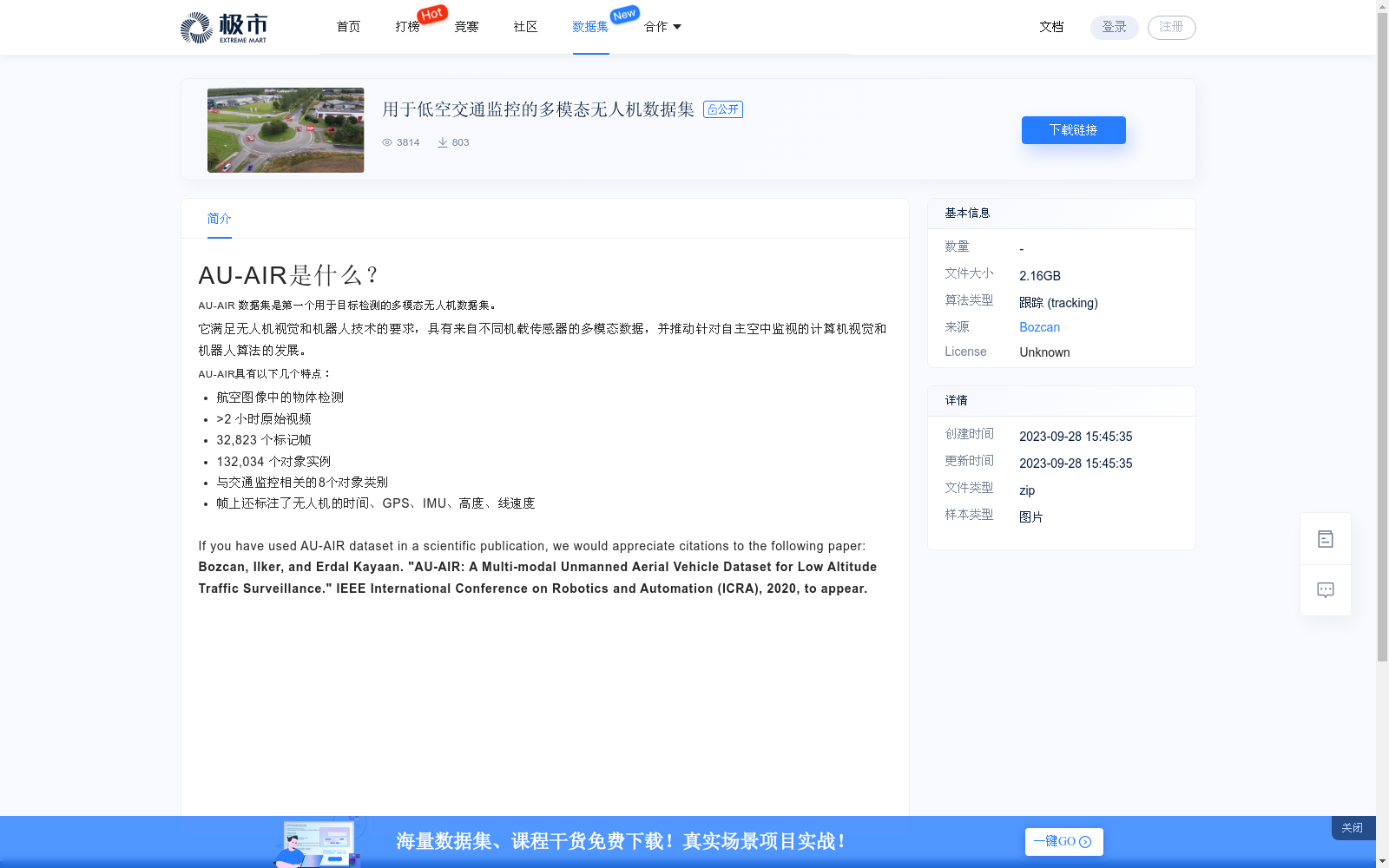The height and width of the screenshot is (868, 1389).
Task: Click the 公开 public badge
Action: pyautogui.click(x=723, y=109)
